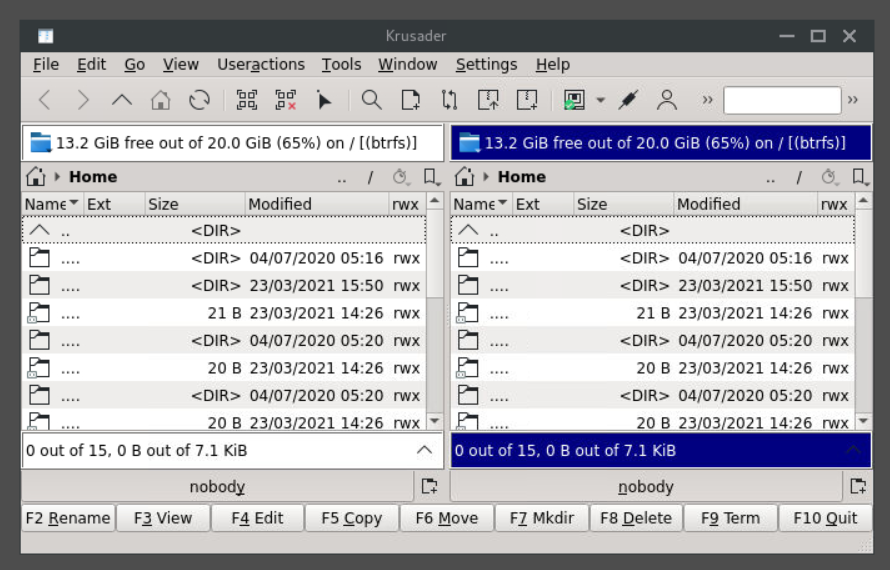Click the '/' root button in left path bar
The width and height of the screenshot is (890, 570).
coord(370,178)
